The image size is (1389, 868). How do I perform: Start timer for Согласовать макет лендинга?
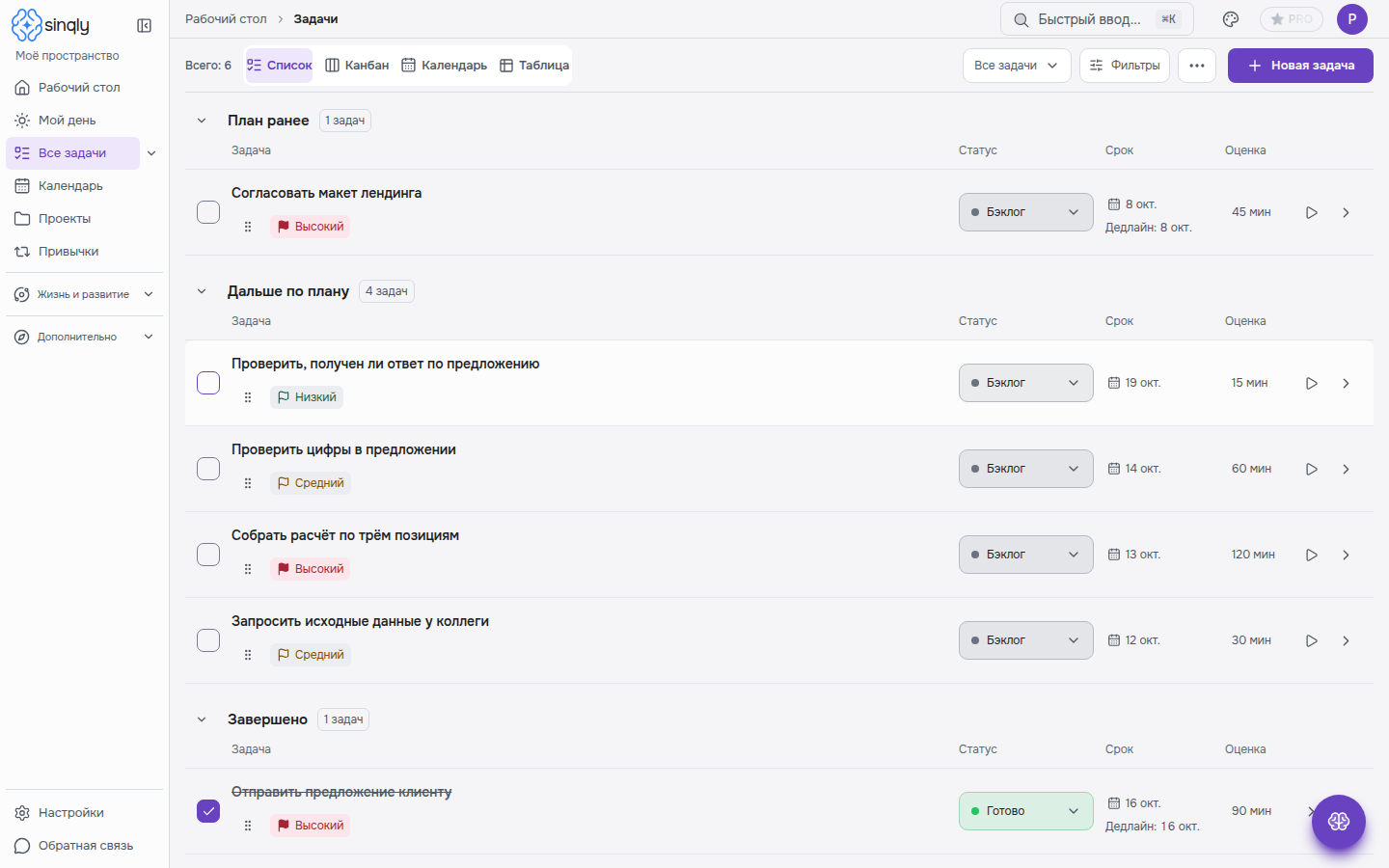pyautogui.click(x=1312, y=212)
